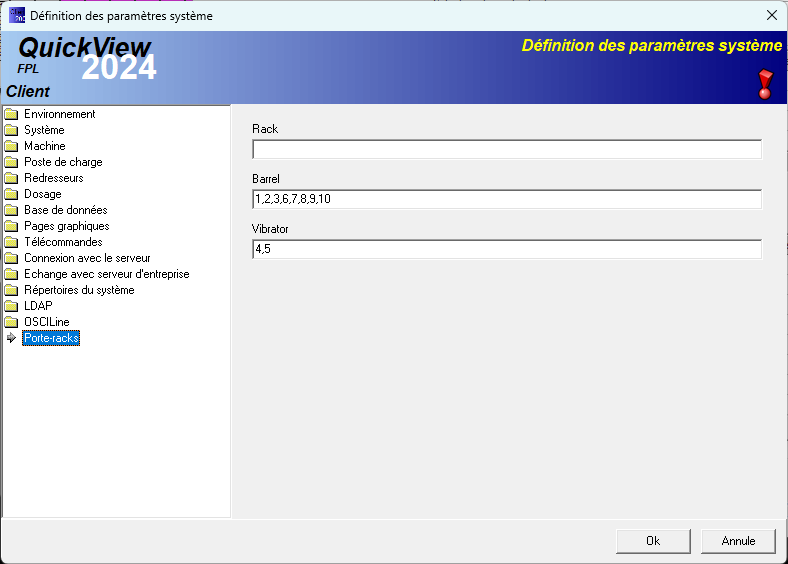Confirm settings with the Ok button

point(653,541)
